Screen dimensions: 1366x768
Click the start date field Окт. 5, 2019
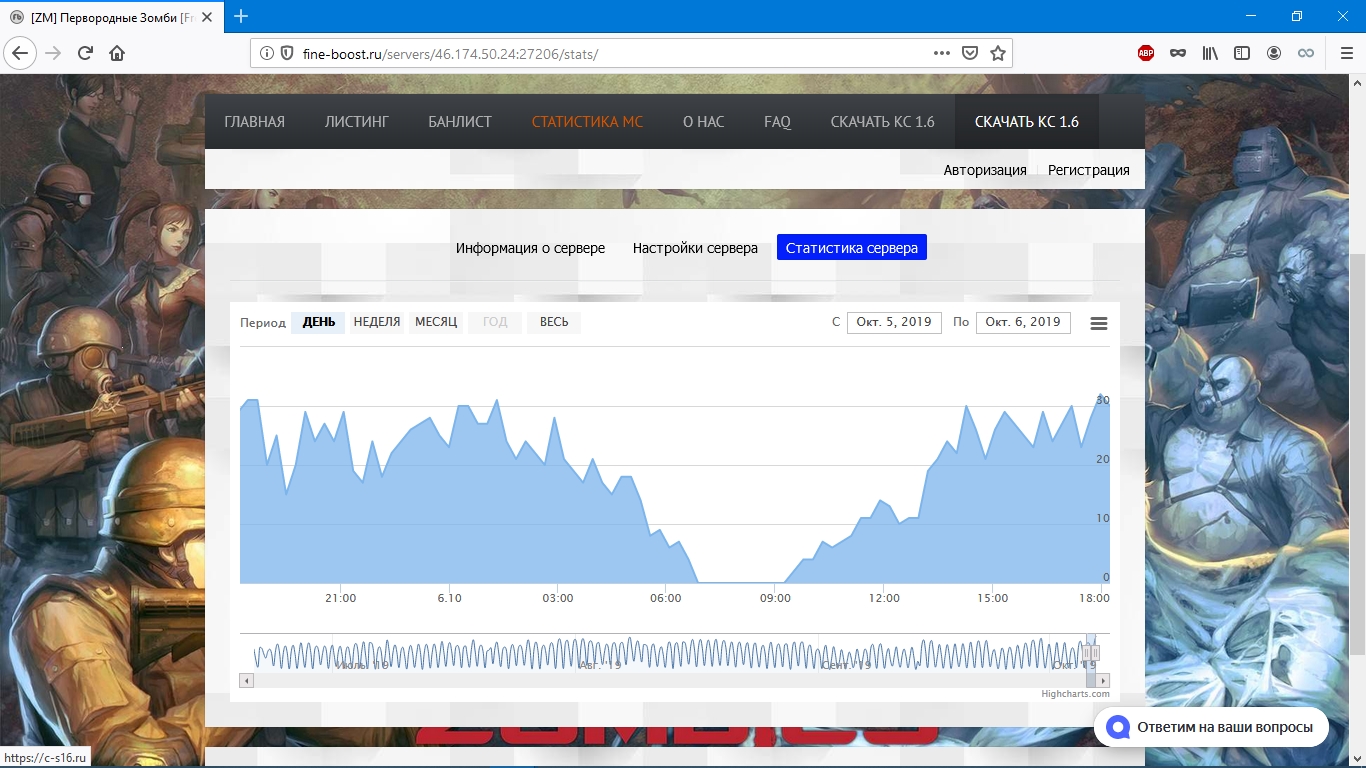click(x=894, y=322)
